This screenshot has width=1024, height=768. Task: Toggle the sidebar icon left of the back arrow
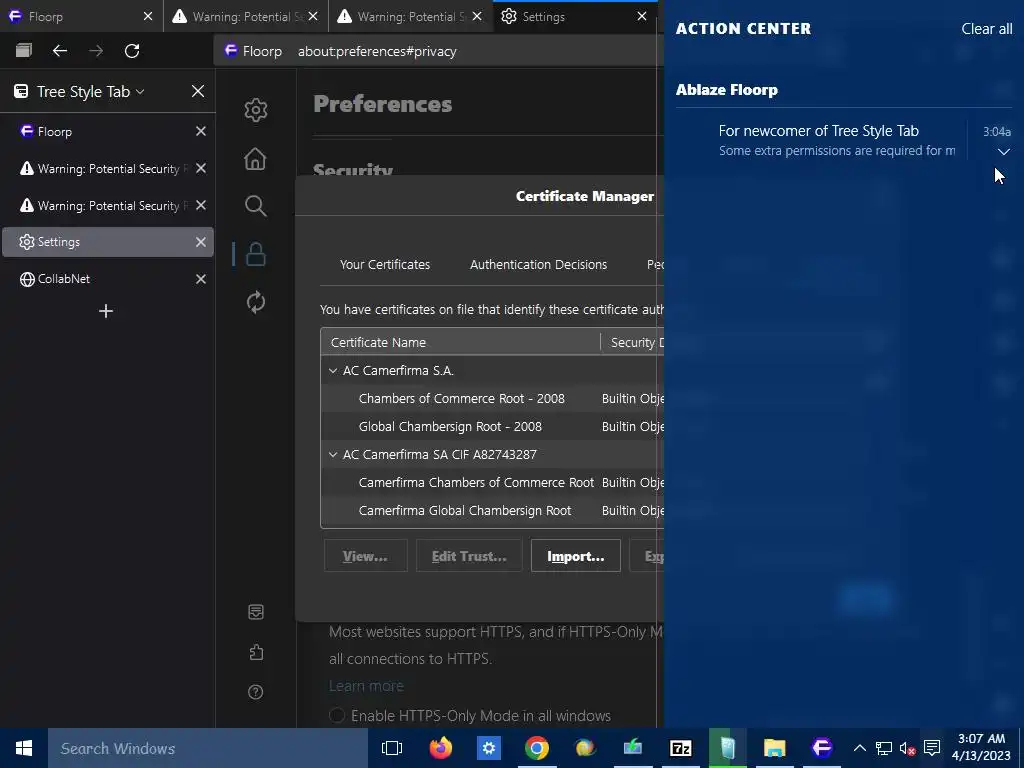point(24,51)
